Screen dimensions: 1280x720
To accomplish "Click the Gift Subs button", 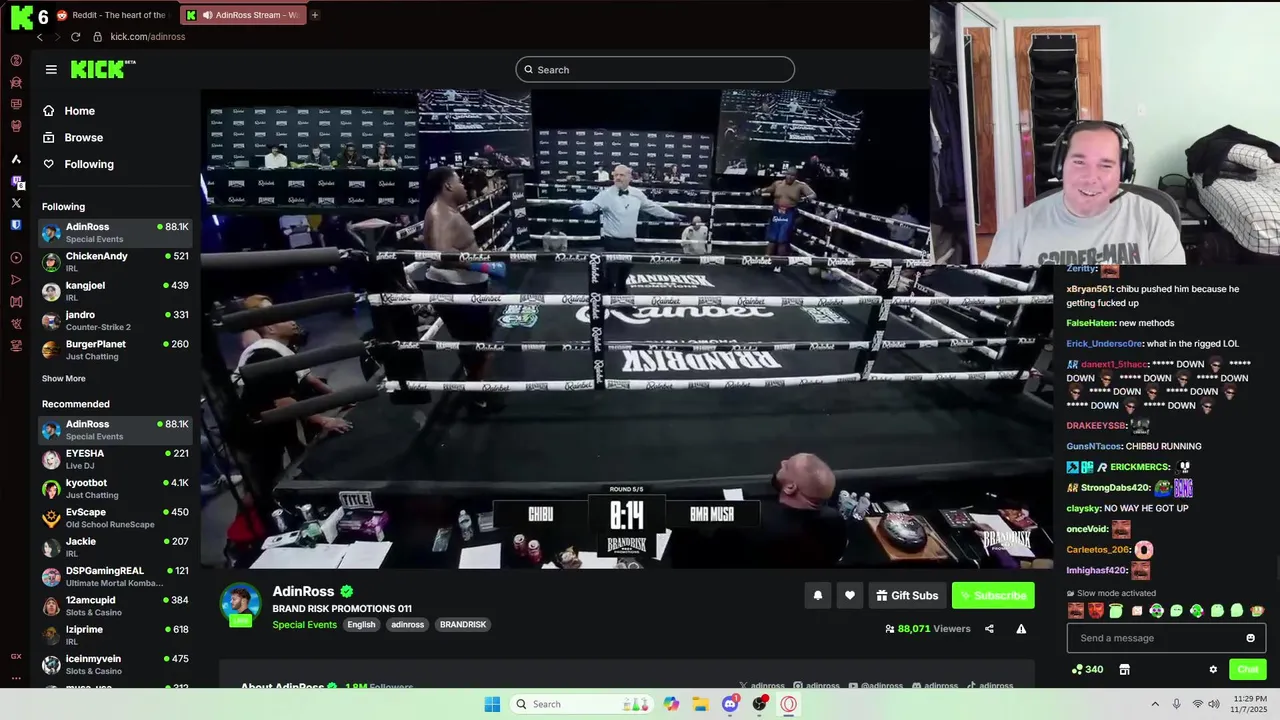I will coord(907,596).
